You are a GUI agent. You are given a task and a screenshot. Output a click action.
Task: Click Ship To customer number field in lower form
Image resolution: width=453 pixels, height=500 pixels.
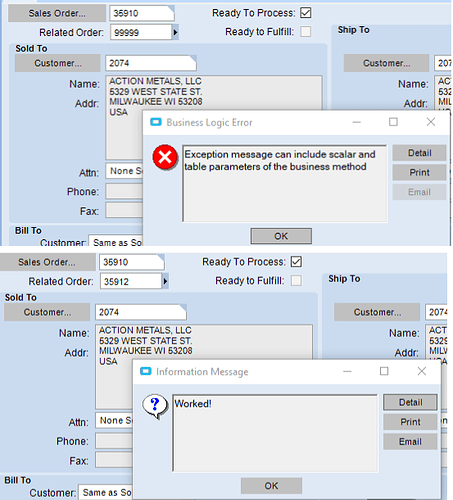[436, 312]
